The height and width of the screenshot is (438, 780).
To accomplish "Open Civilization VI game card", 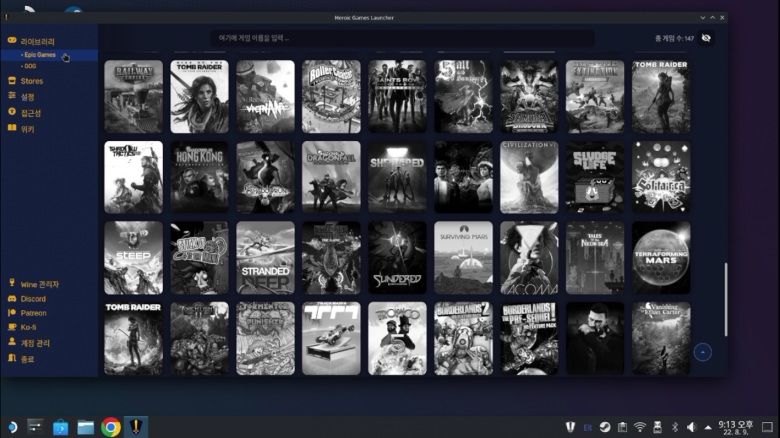I will coord(529,177).
